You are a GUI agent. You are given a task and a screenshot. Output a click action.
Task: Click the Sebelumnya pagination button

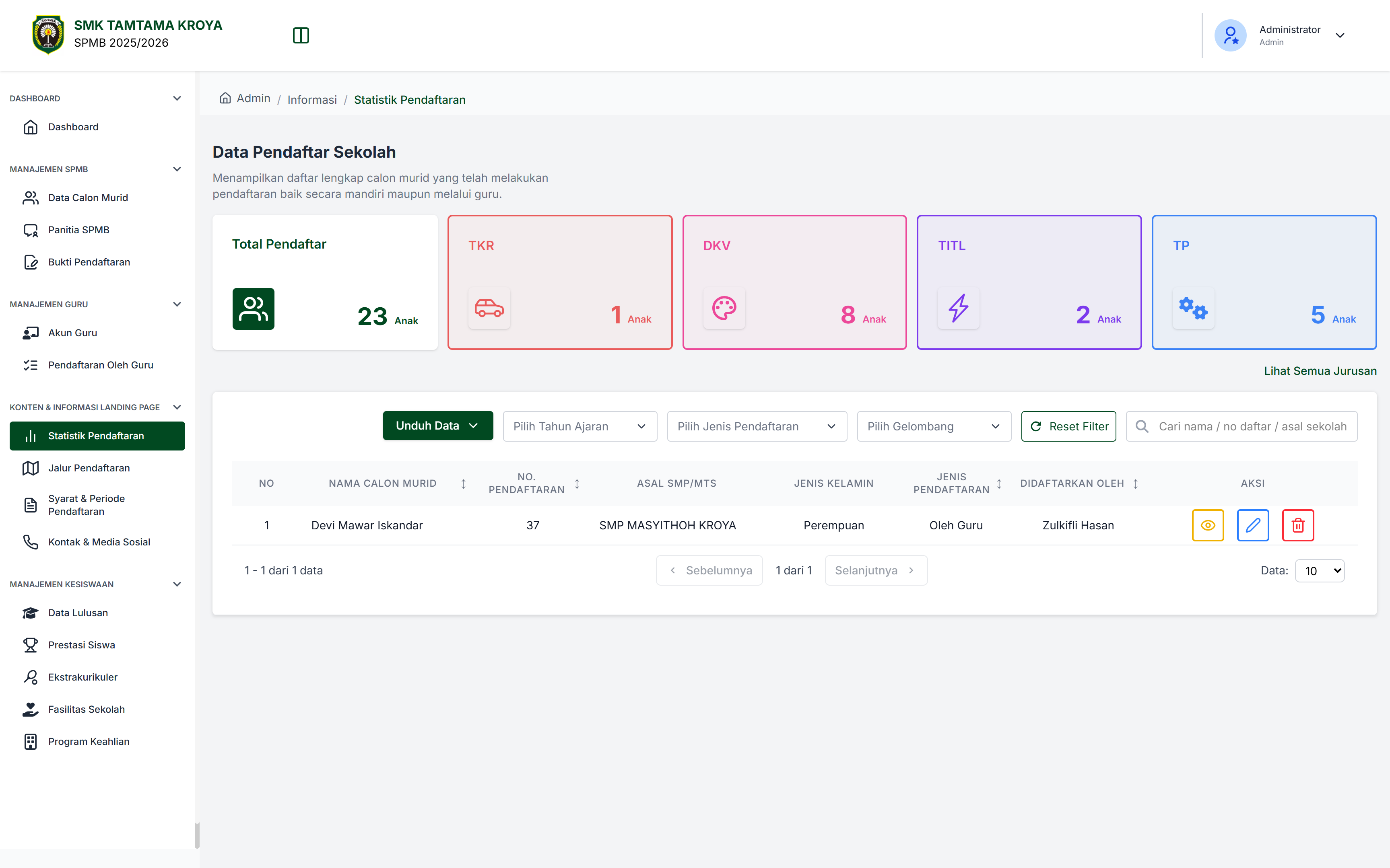click(709, 570)
